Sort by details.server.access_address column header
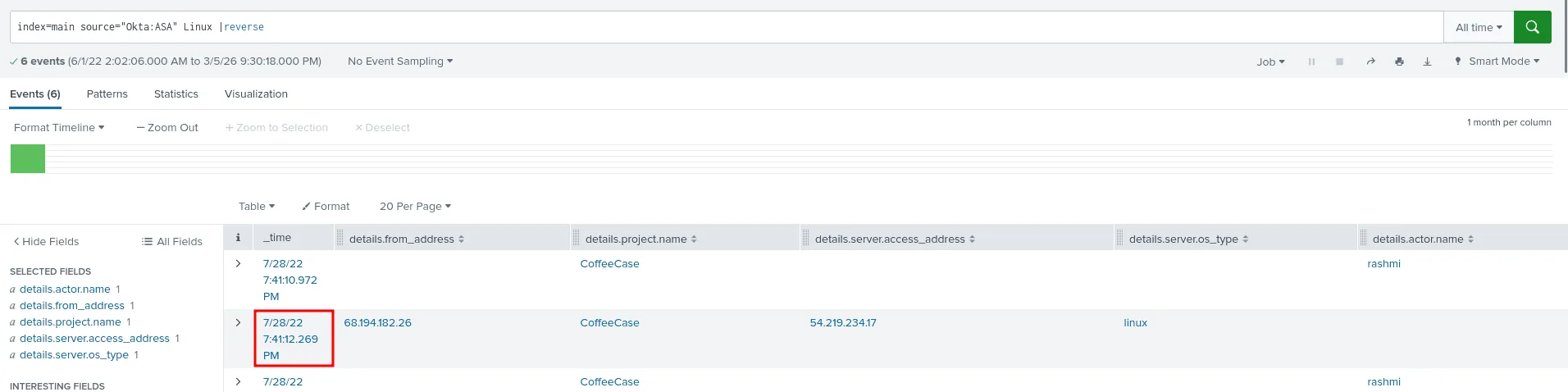This screenshot has height=392, width=1568. click(896, 239)
